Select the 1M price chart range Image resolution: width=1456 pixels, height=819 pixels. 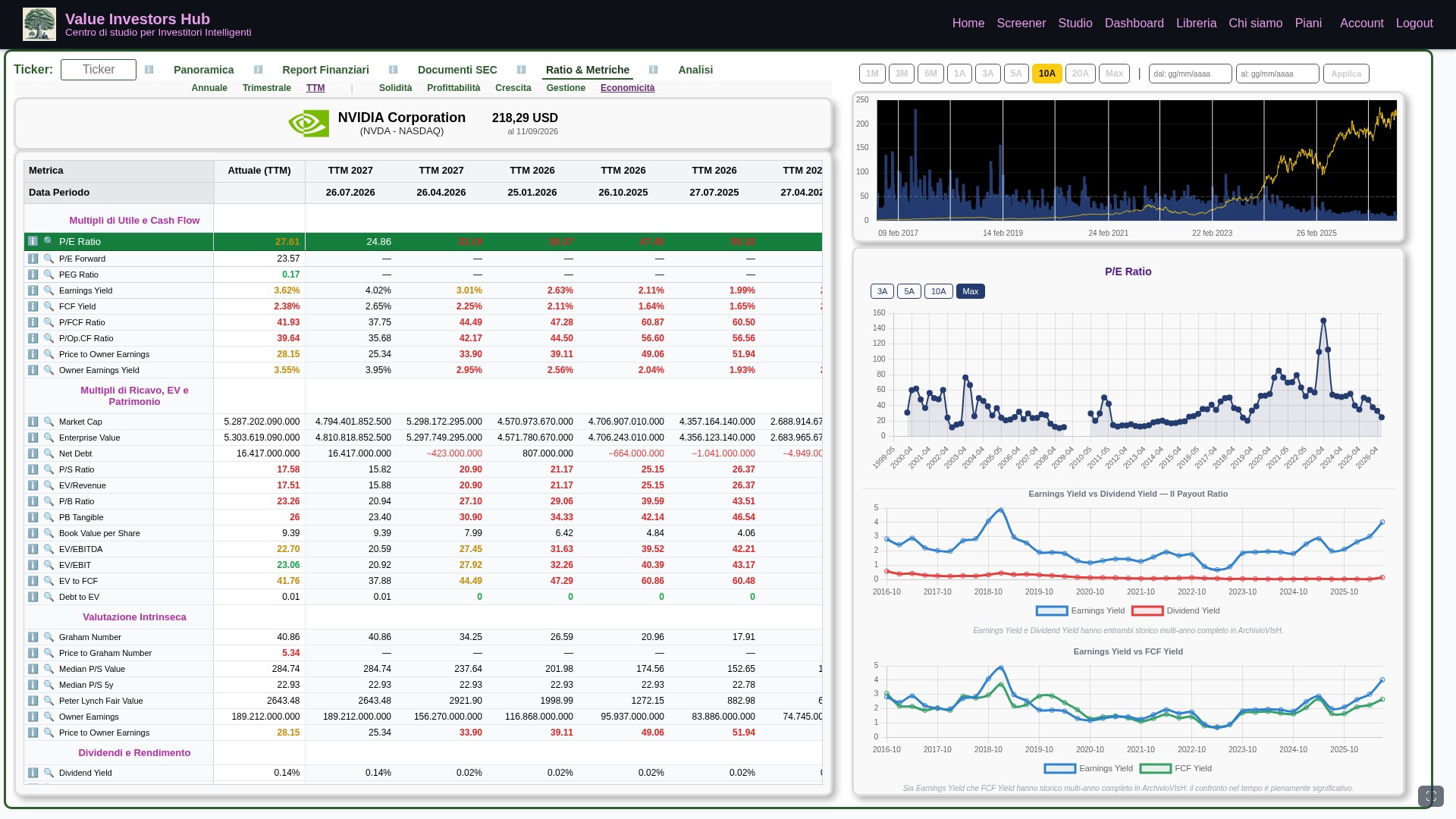pyautogui.click(x=872, y=74)
